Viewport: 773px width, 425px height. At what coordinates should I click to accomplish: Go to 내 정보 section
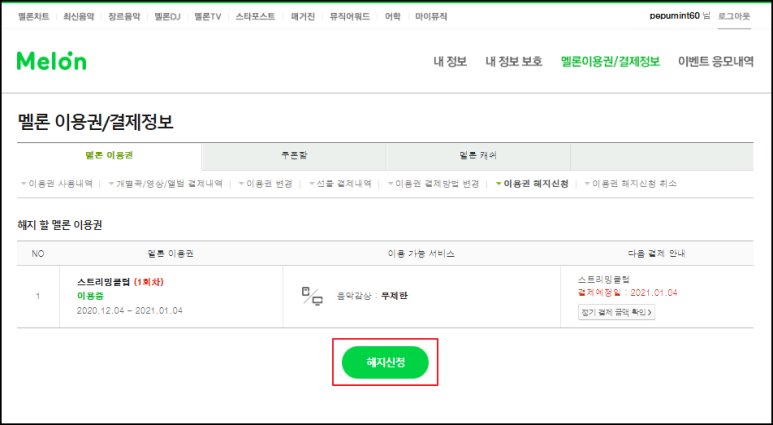point(450,61)
